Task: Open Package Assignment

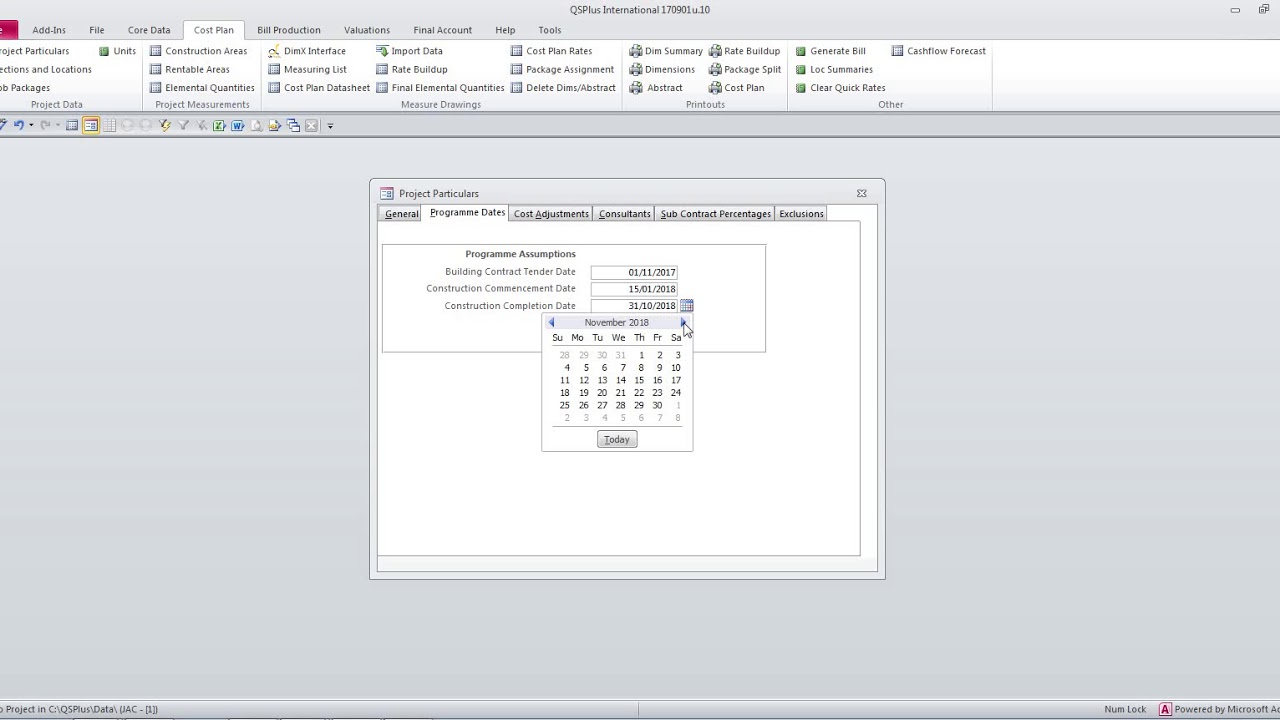Action: pyautogui.click(x=562, y=69)
